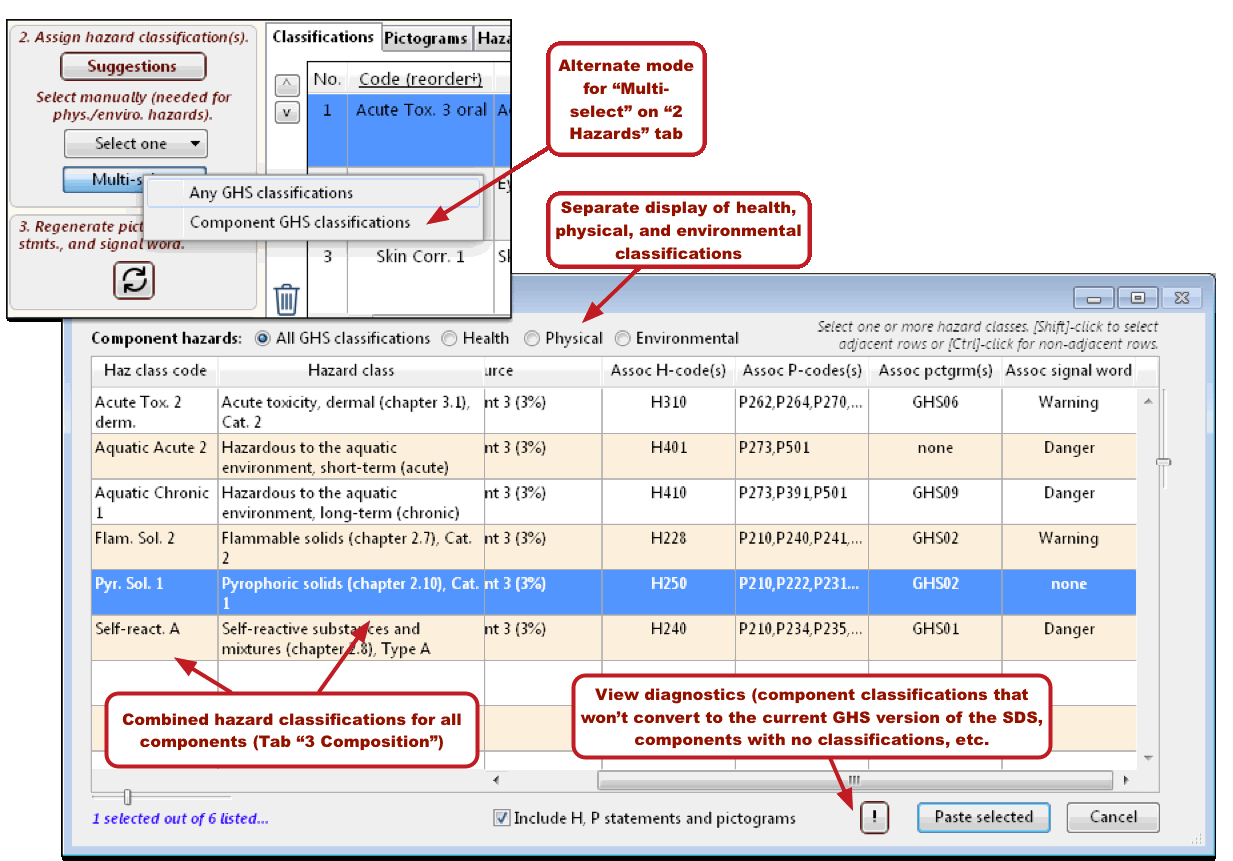Switch to the Classifications tab
Screen dimensions: 1233x861
(x=323, y=37)
